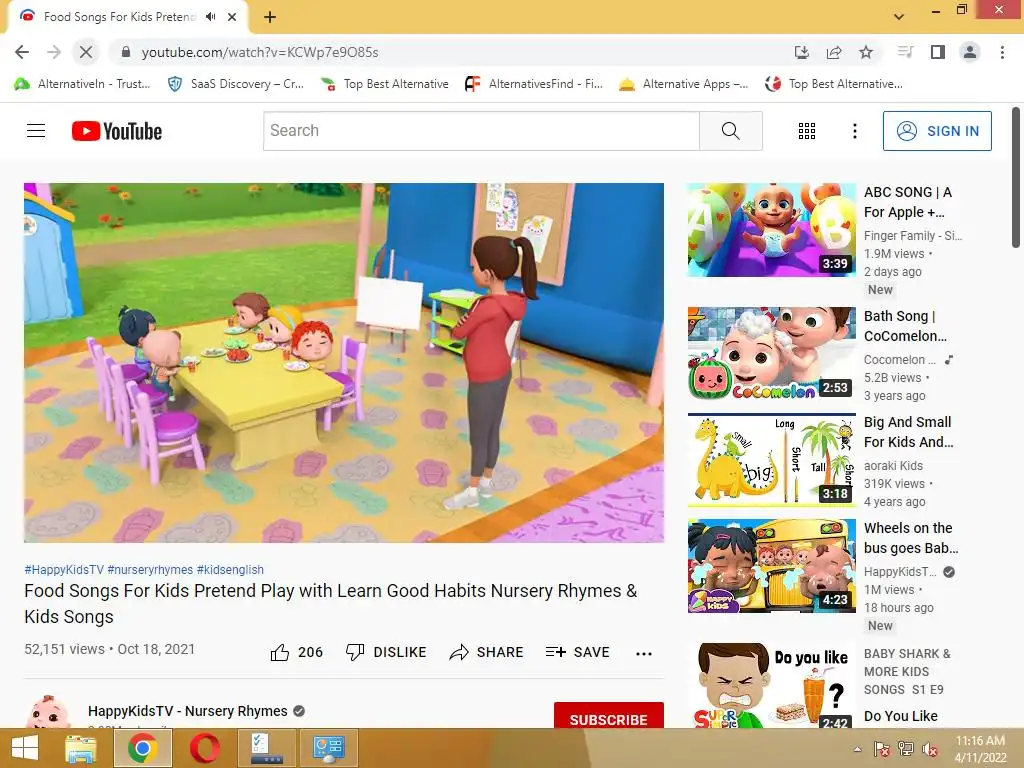Open the YouTube apps grid icon
Screen dimensions: 1024x768
coord(807,131)
